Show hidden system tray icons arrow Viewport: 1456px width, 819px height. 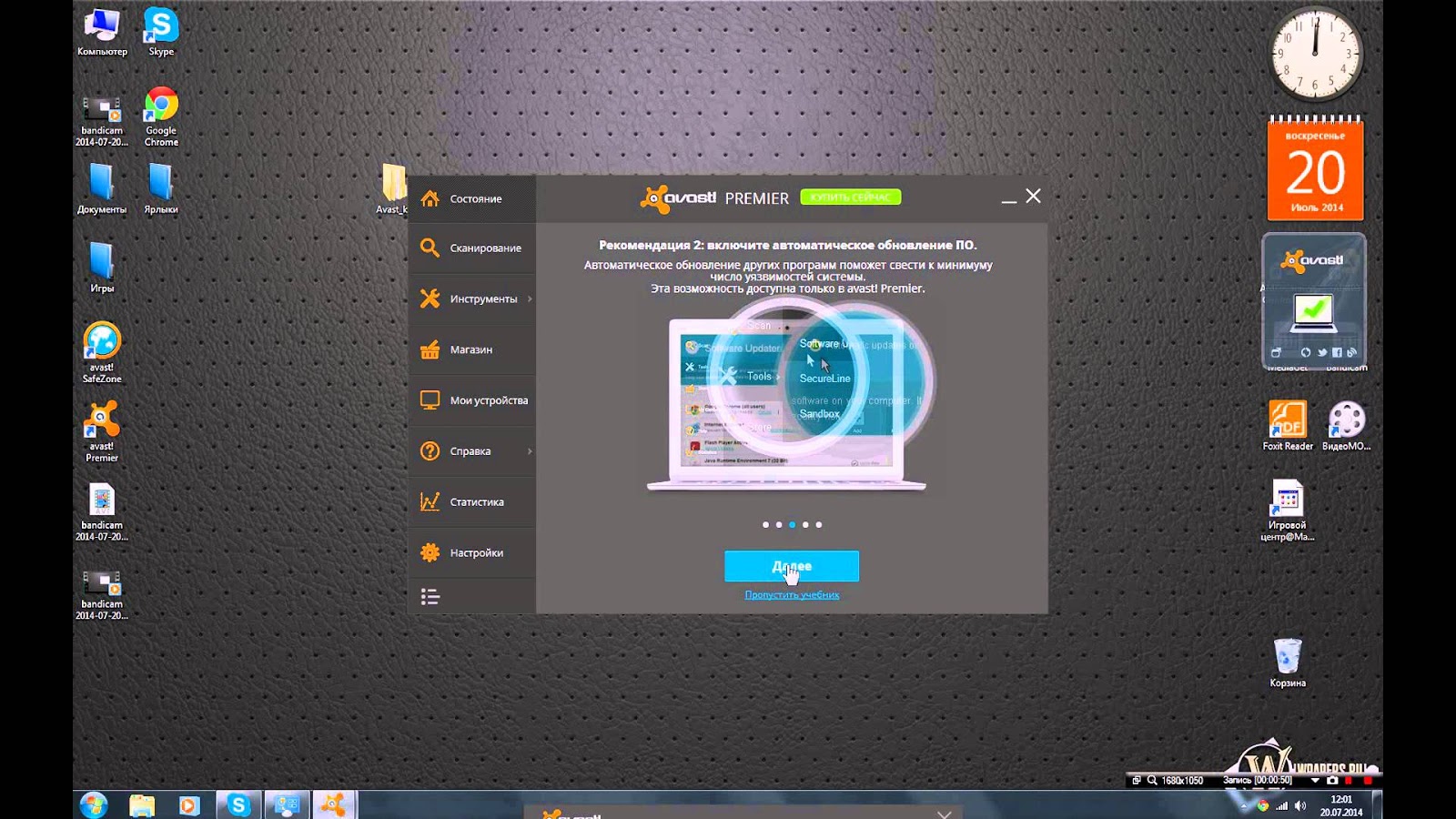click(1244, 805)
